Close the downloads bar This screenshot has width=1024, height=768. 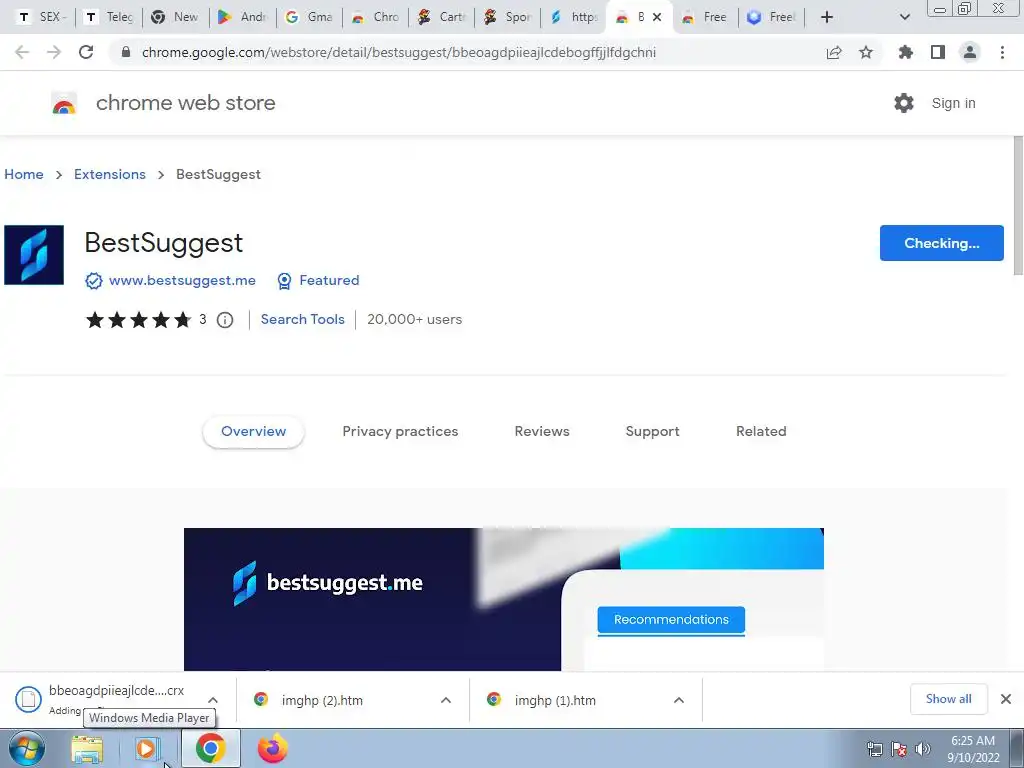[1006, 699]
